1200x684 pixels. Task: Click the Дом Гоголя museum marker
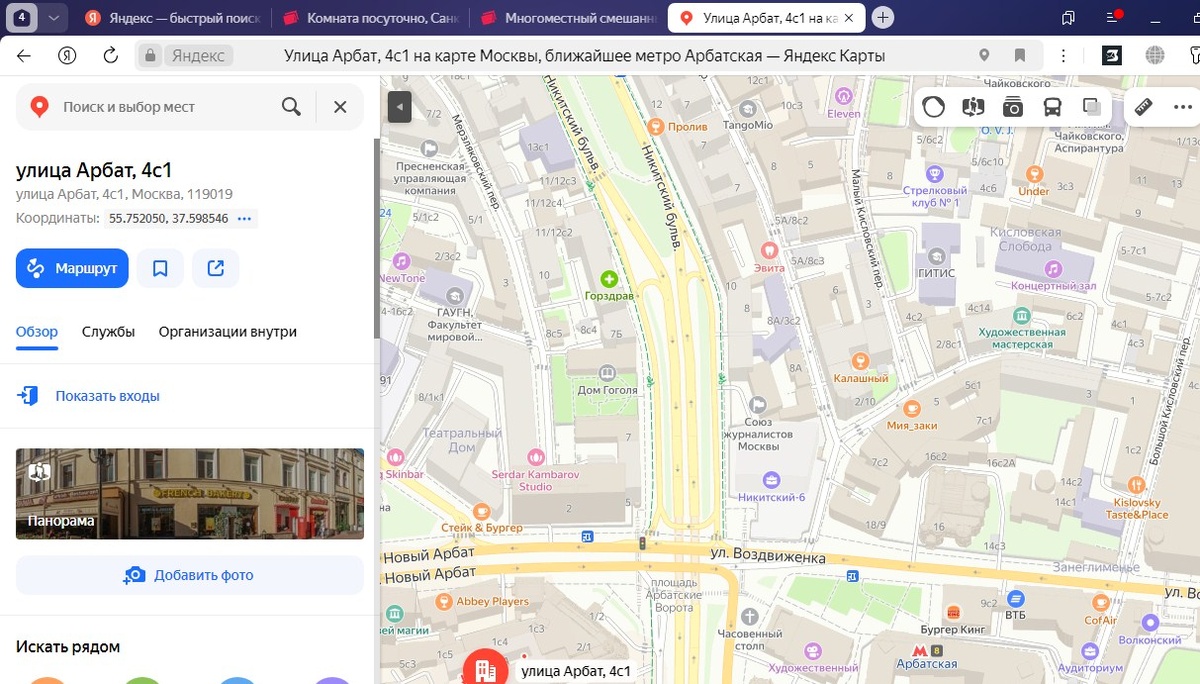(609, 372)
